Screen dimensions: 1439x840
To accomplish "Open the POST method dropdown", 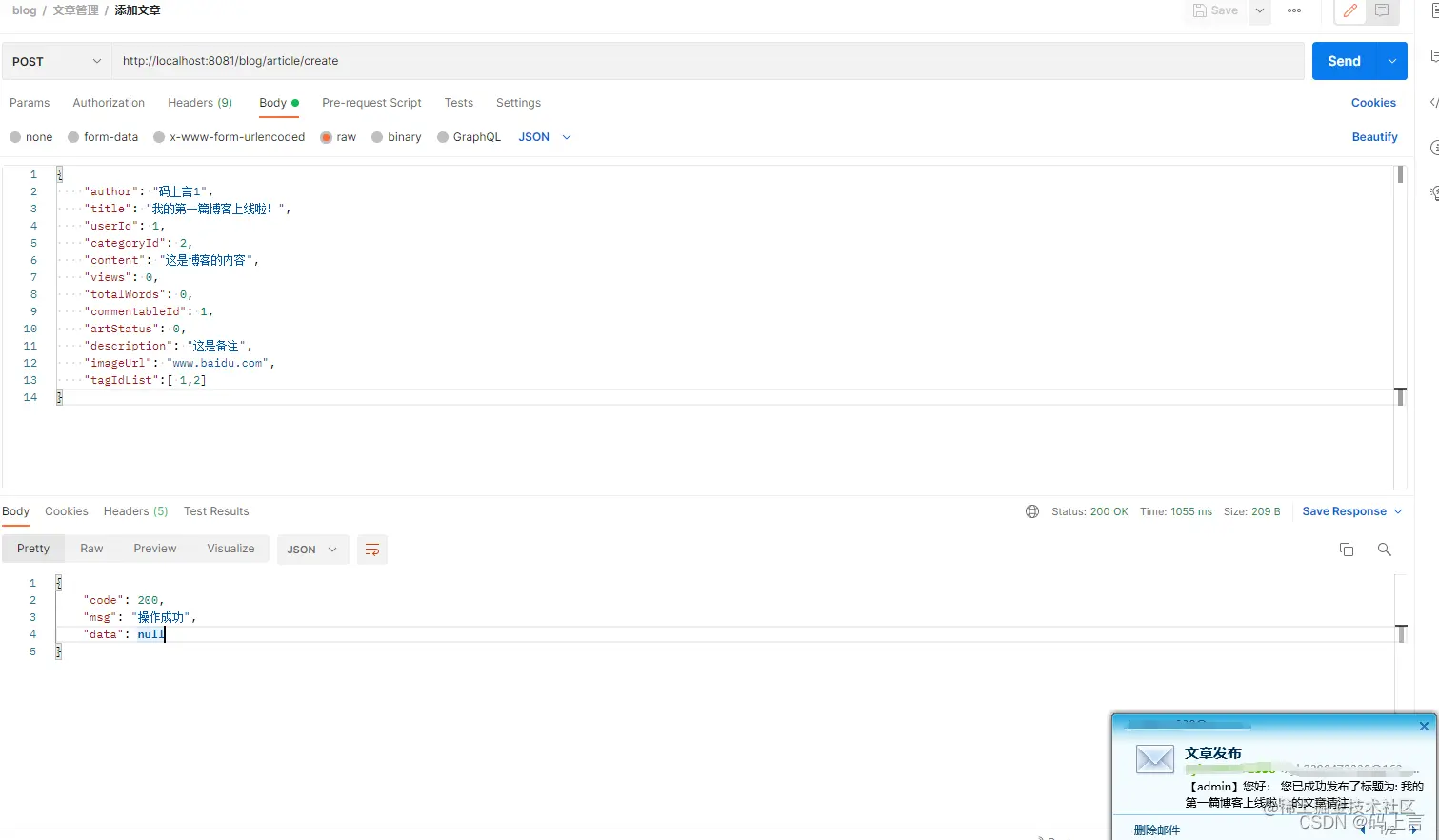I will coord(57,61).
